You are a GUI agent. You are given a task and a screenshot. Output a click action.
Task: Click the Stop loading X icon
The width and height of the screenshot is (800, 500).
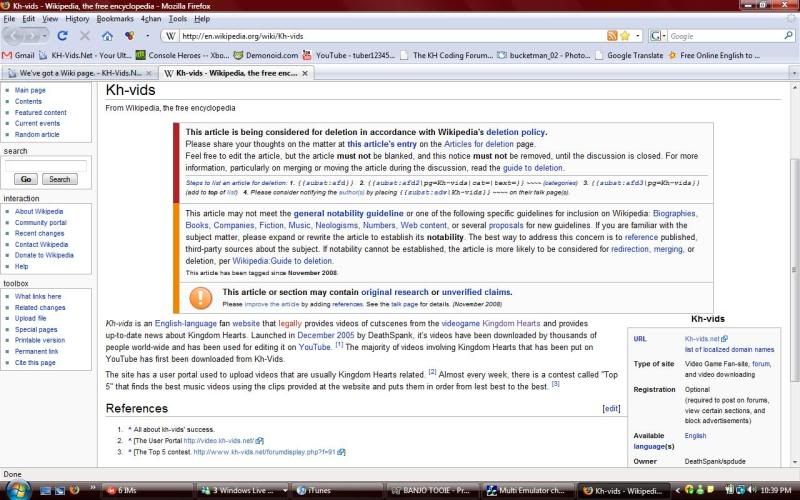[85, 36]
